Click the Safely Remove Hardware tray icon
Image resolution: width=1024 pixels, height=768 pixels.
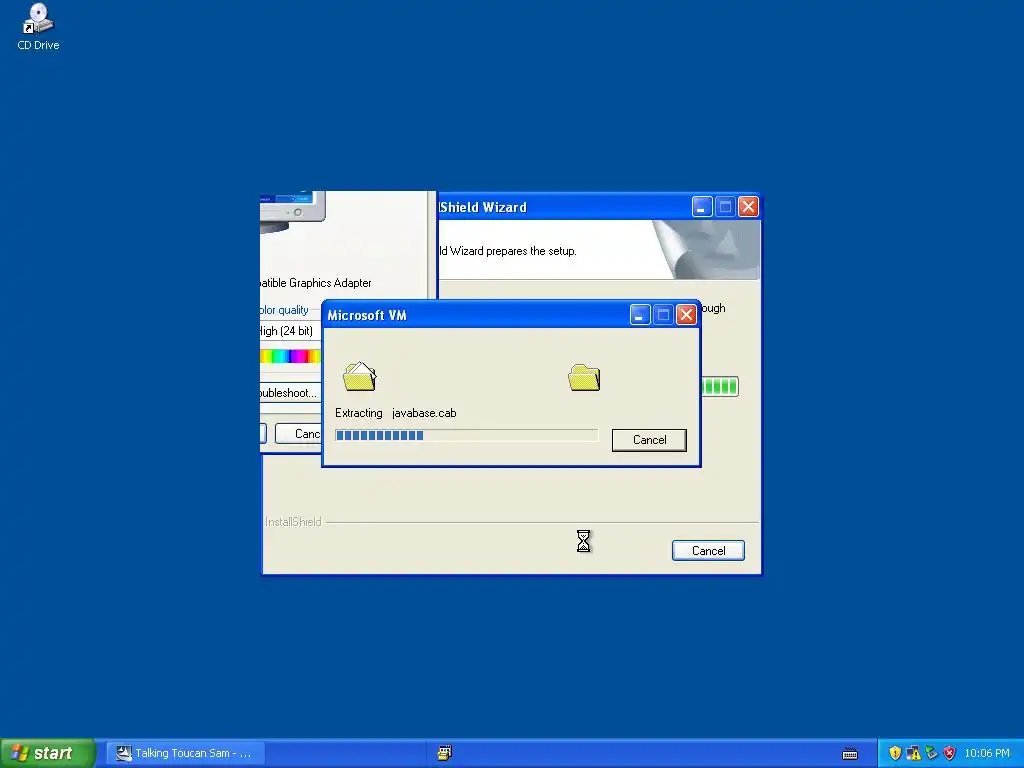click(931, 753)
